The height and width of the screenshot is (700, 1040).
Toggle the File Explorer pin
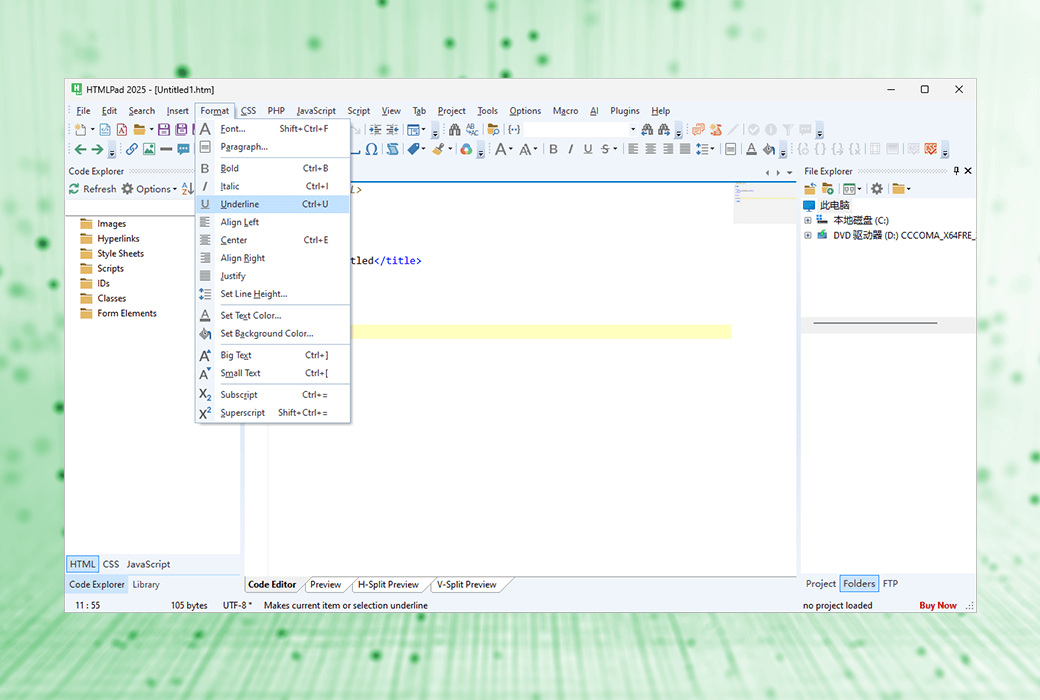[956, 171]
